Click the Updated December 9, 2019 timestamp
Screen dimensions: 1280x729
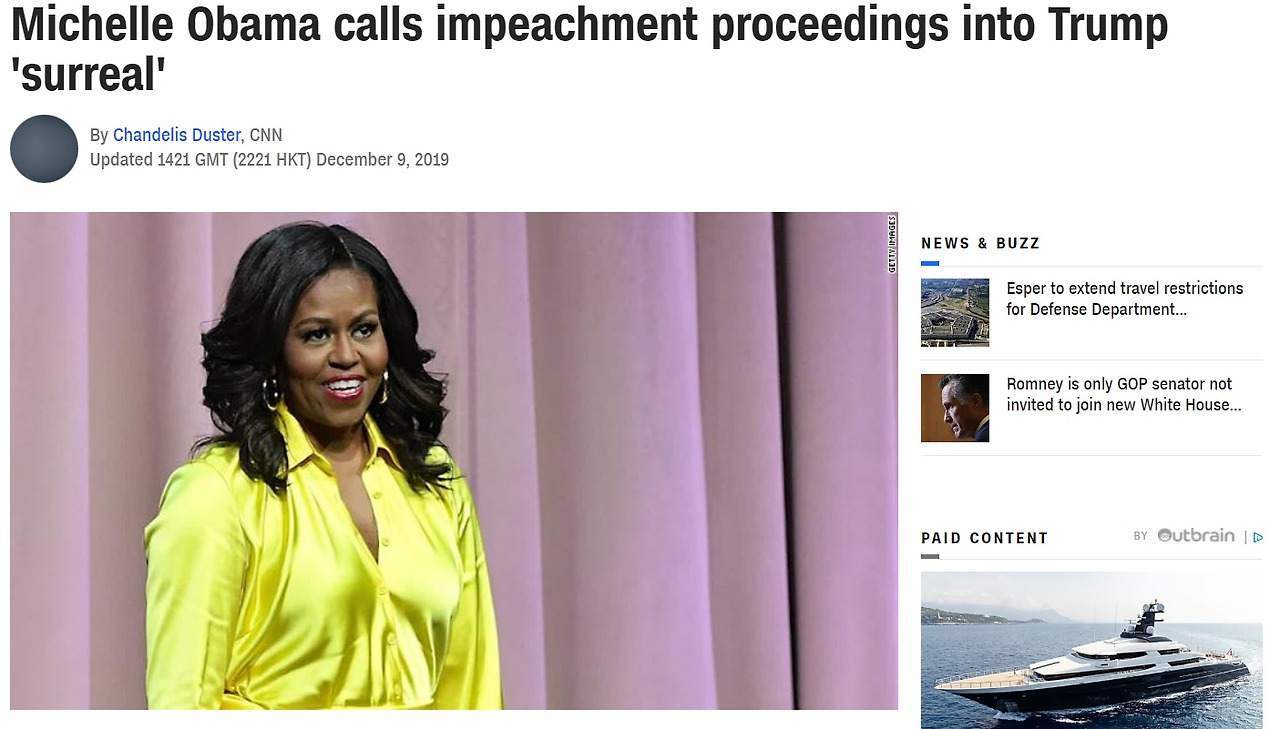[x=269, y=160]
